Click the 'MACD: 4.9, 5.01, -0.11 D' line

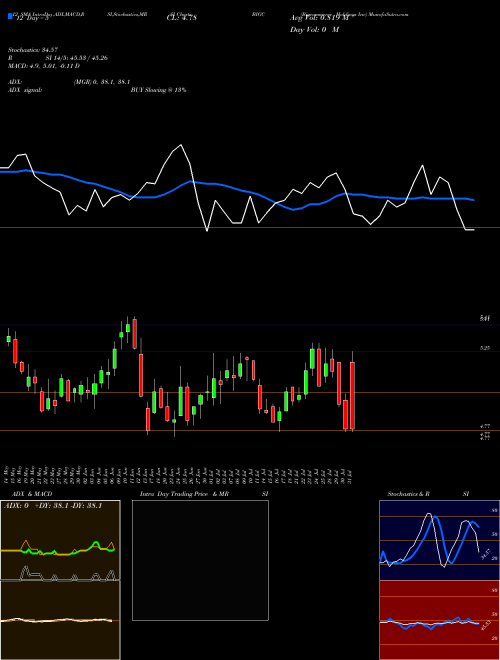pos(44,66)
